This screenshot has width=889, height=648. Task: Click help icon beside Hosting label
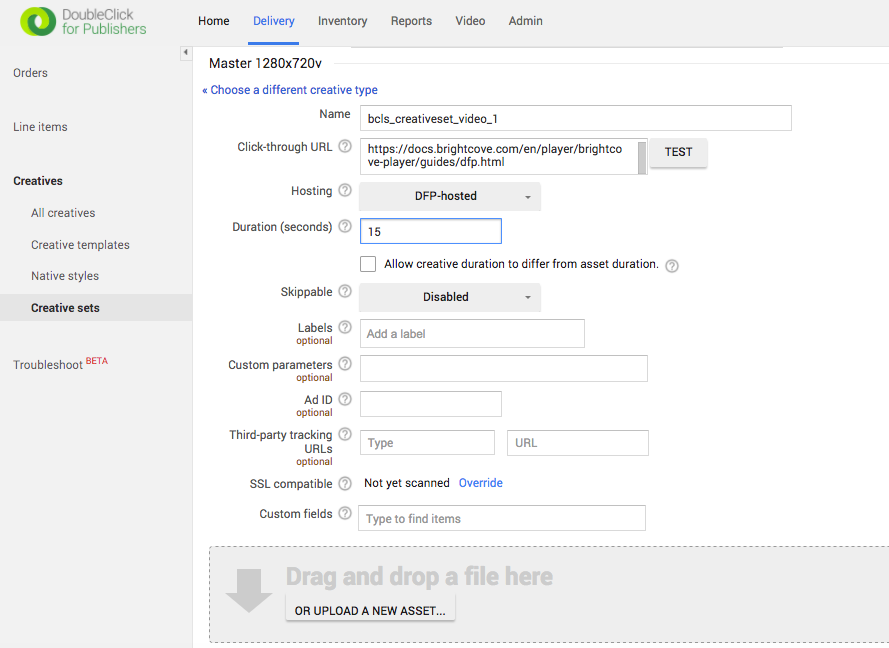[345, 191]
